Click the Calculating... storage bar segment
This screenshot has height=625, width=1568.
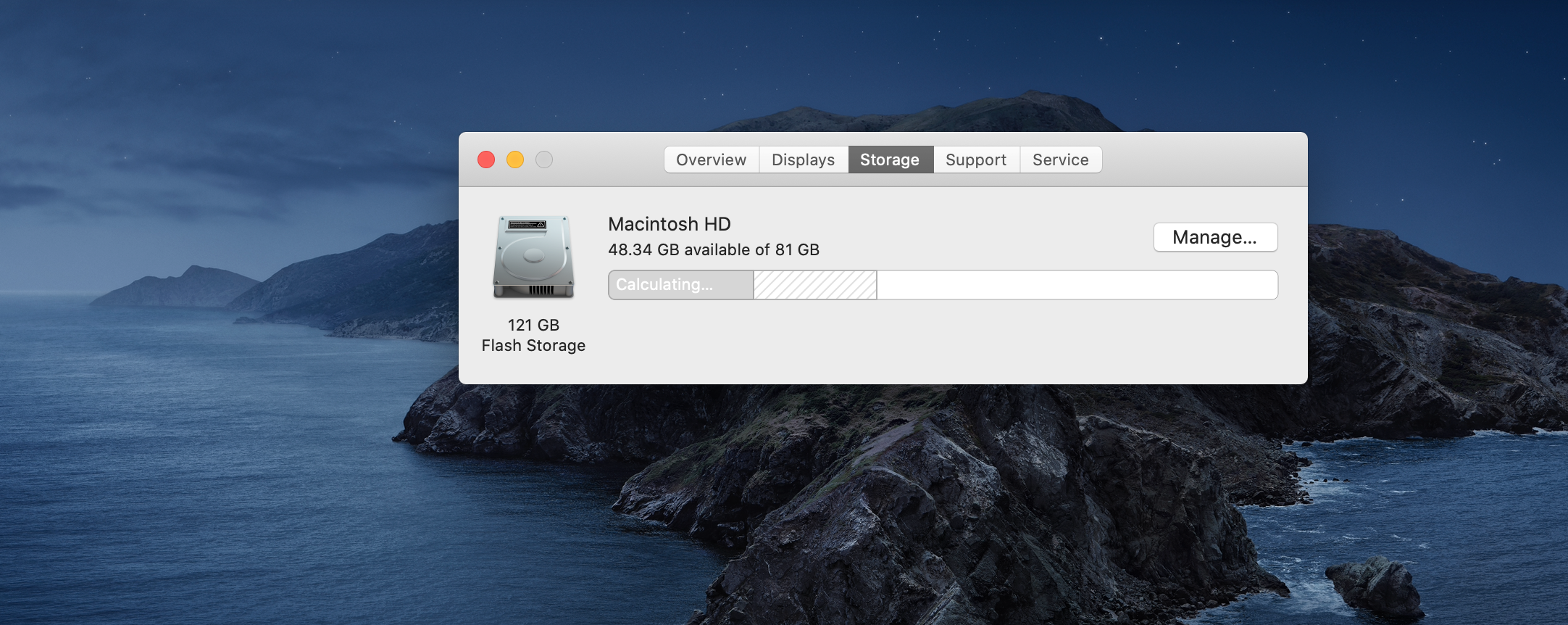(x=681, y=285)
